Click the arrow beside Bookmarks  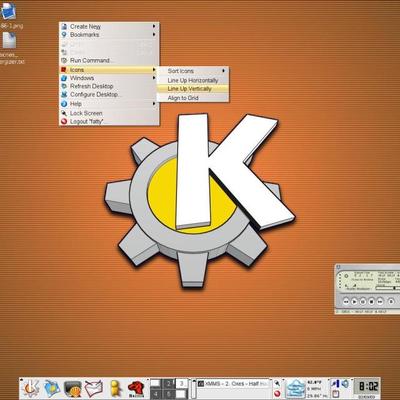(154, 34)
